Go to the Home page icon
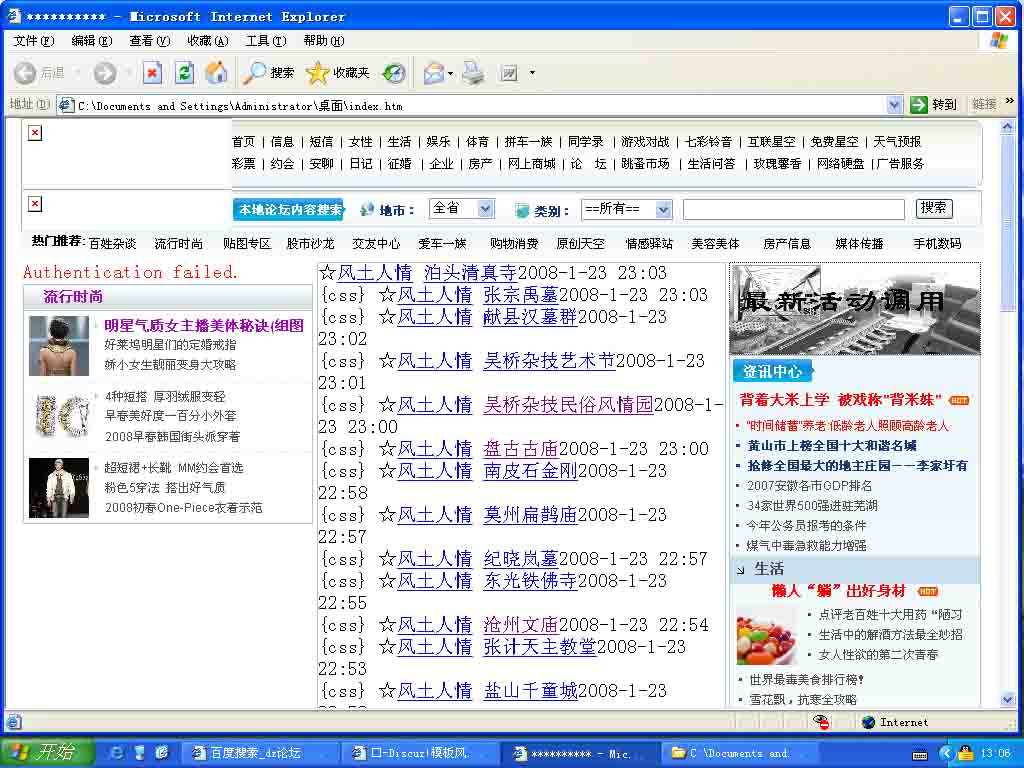The height and width of the screenshot is (768, 1024). point(216,73)
